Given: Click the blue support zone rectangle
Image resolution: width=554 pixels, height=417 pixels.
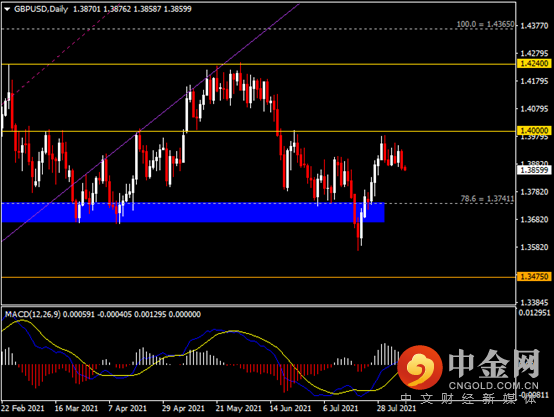Looking at the screenshot, I should (x=193, y=212).
